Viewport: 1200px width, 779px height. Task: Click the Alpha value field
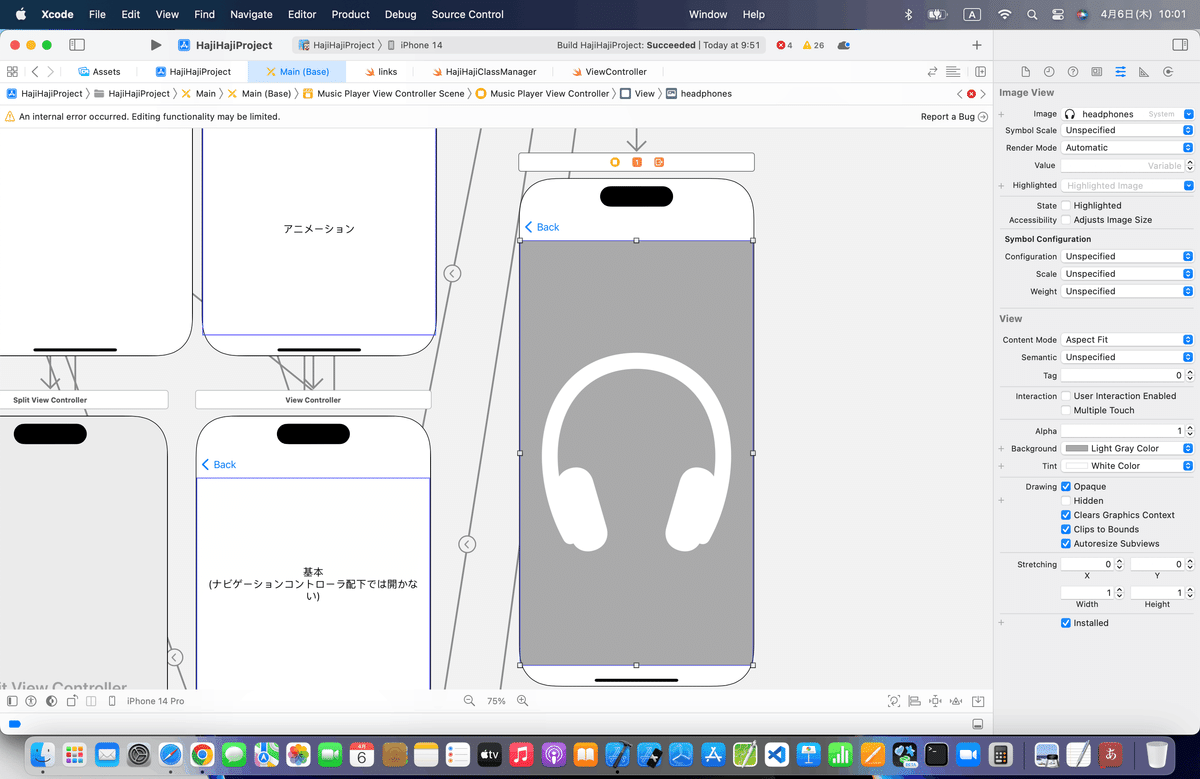1122,431
